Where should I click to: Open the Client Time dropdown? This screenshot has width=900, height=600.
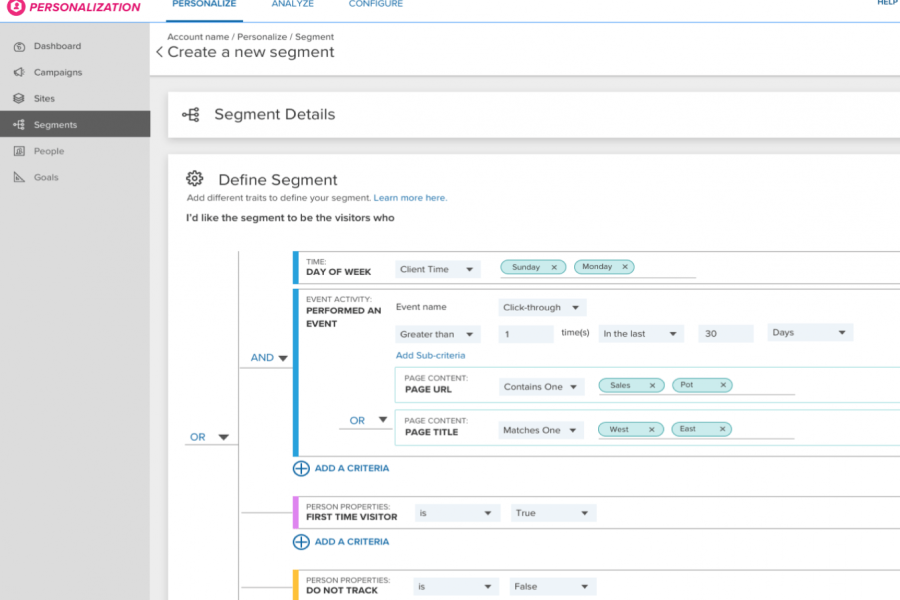click(x=437, y=269)
